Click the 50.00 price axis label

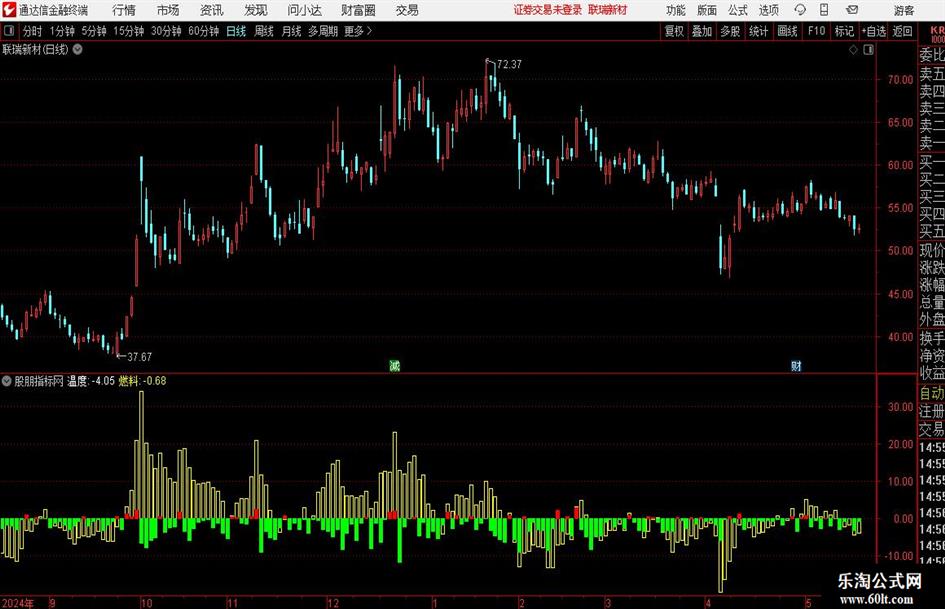point(900,251)
